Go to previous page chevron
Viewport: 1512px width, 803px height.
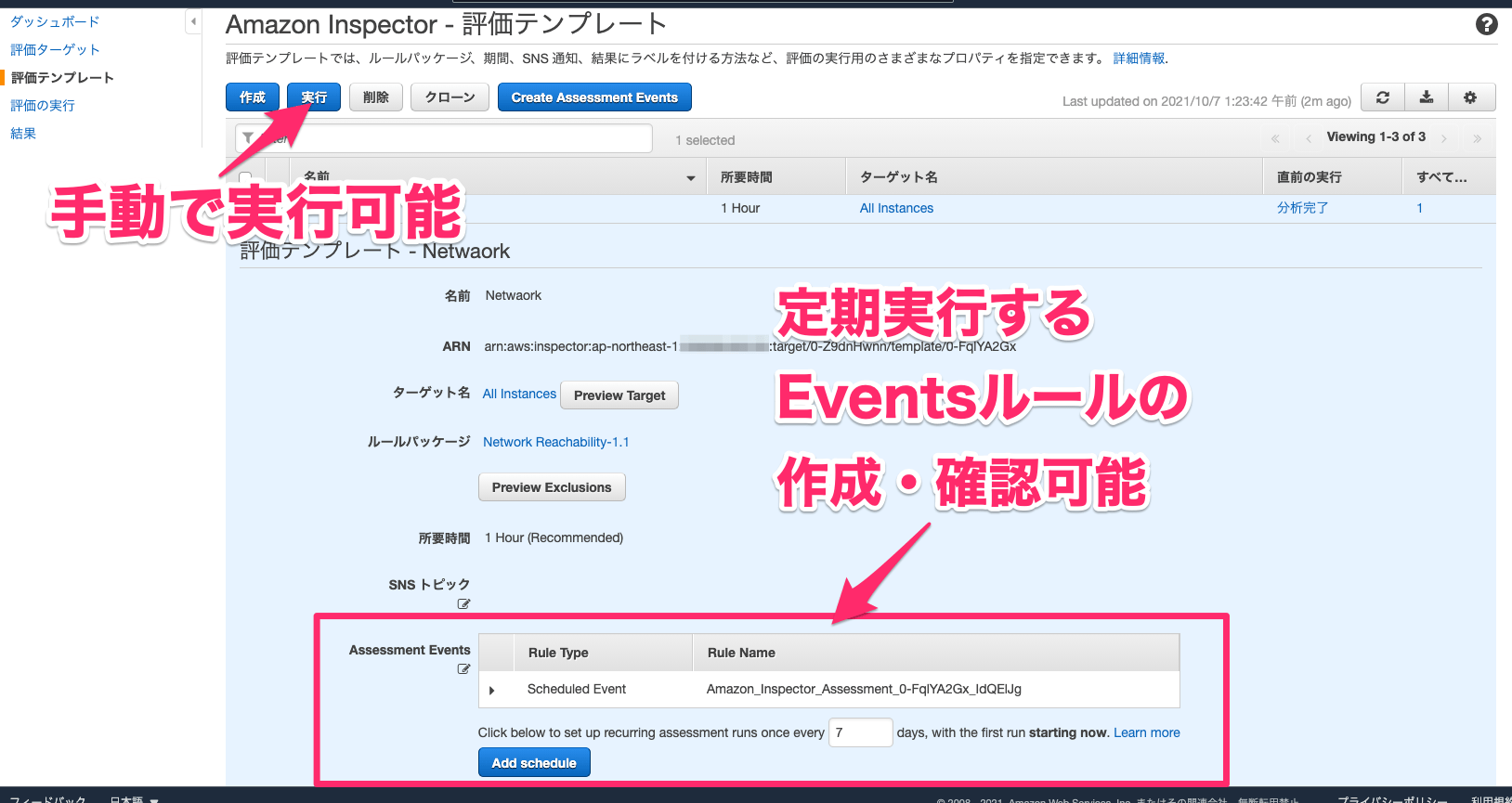click(x=1309, y=138)
